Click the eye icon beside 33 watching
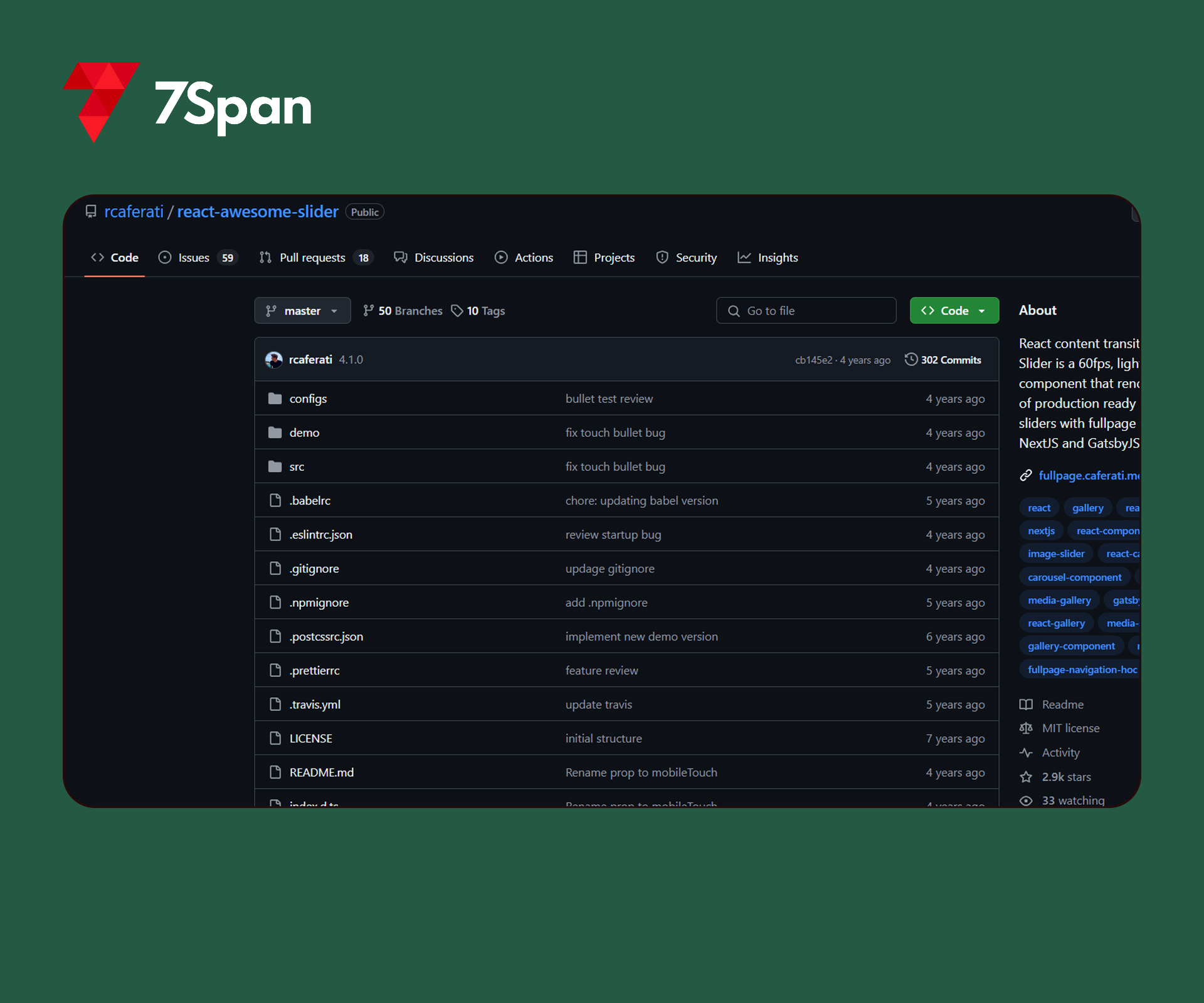Screen dimensions: 1204x1003 (1026, 801)
